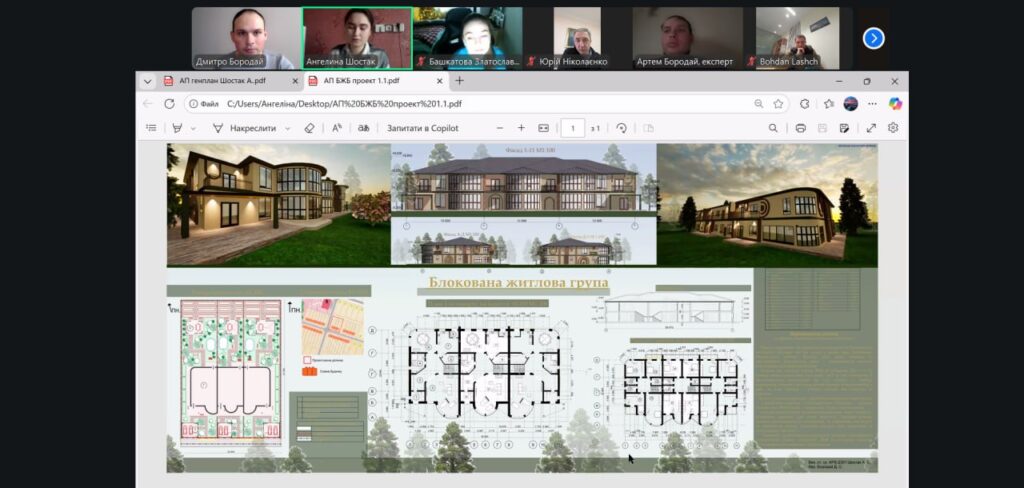Enter full screen PDF view

pos(871,128)
